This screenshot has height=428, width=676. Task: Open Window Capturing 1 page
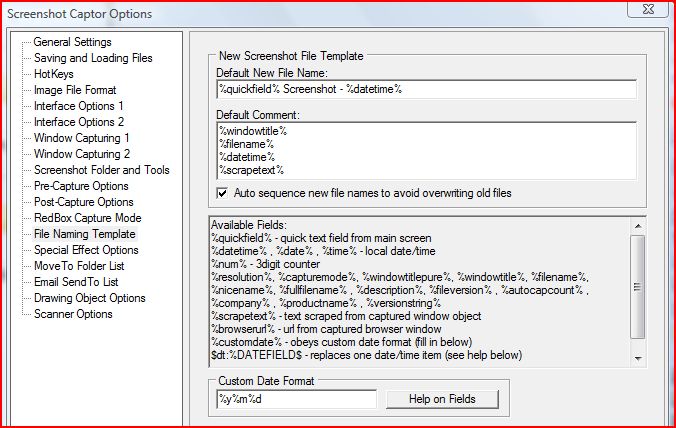[81, 137]
